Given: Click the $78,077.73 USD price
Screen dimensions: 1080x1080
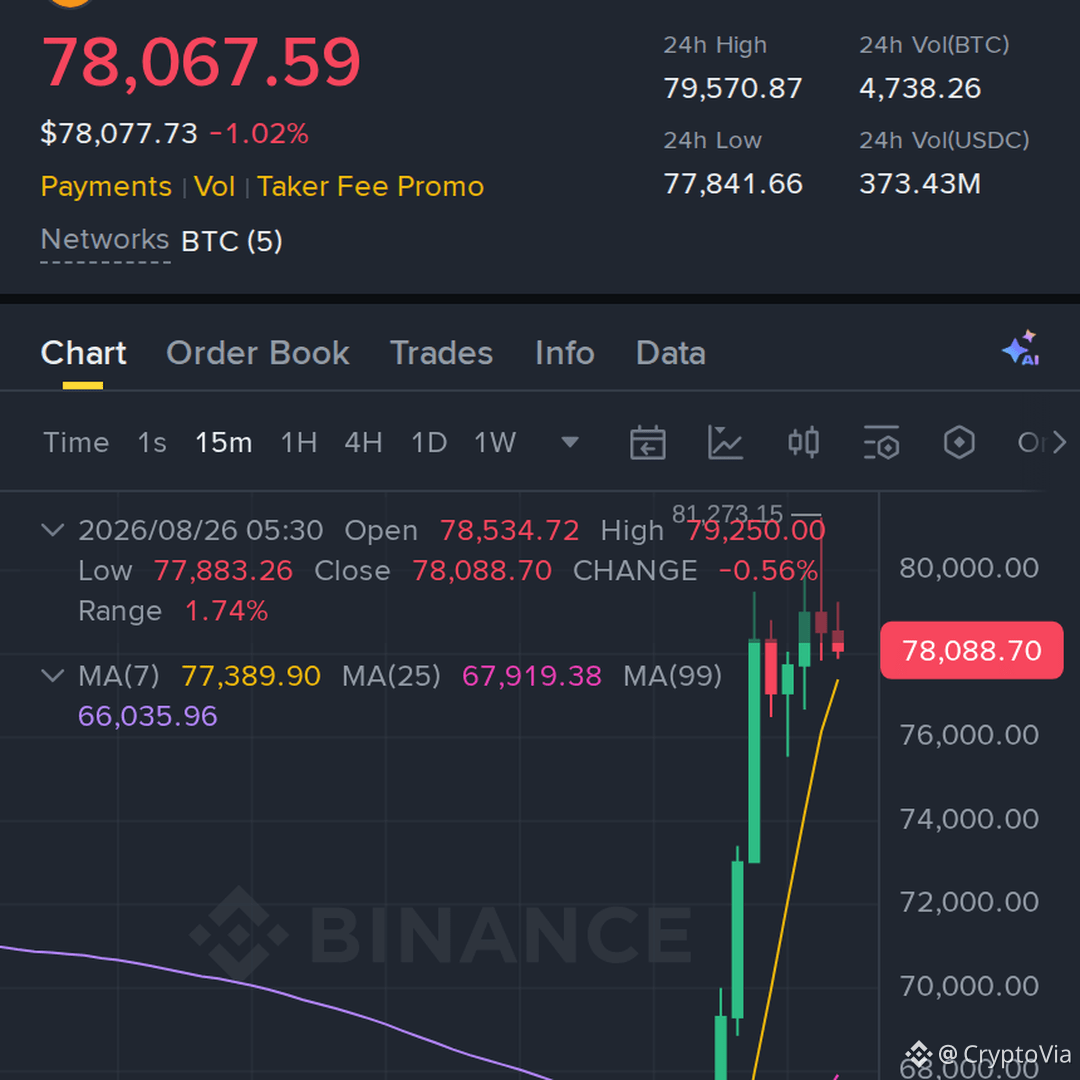Looking at the screenshot, I should (x=119, y=133).
